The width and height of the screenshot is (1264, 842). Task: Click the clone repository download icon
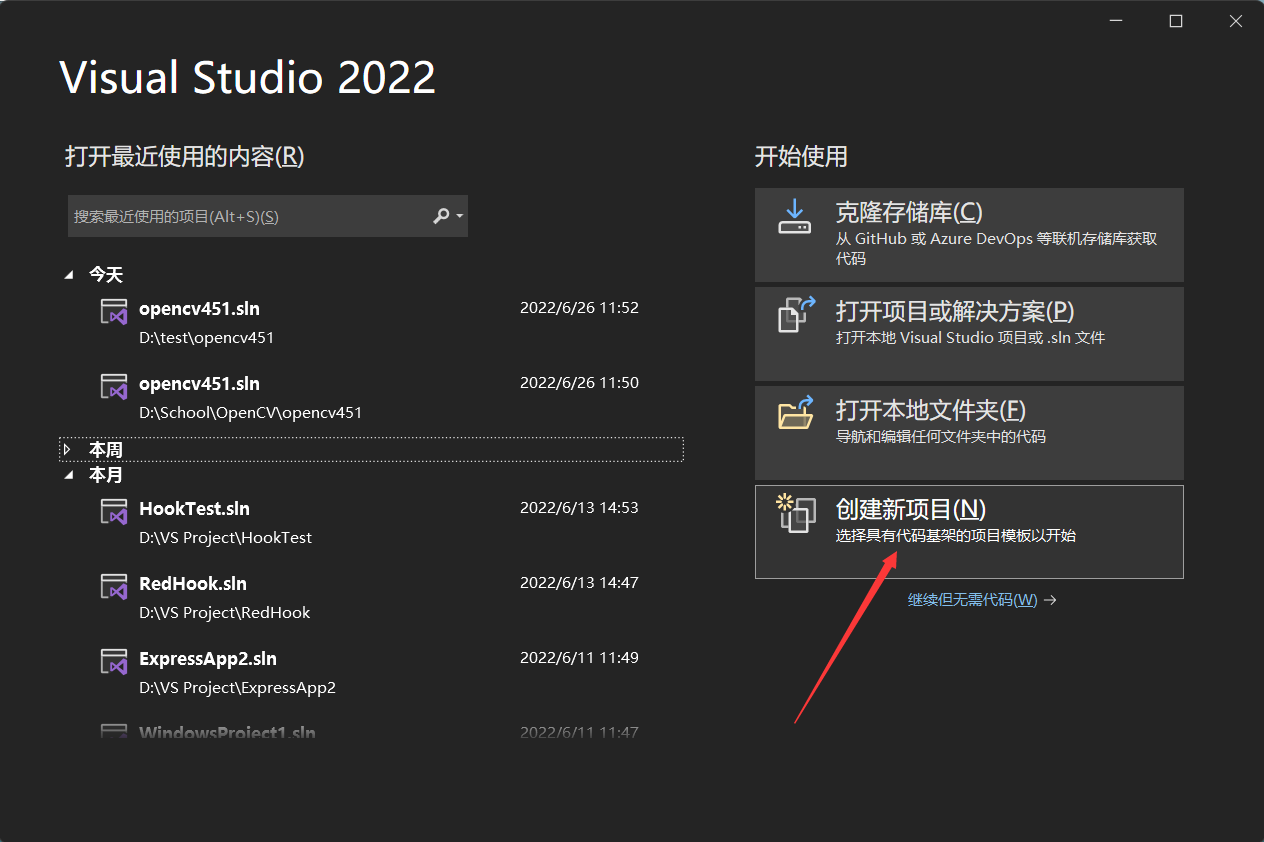pos(794,216)
